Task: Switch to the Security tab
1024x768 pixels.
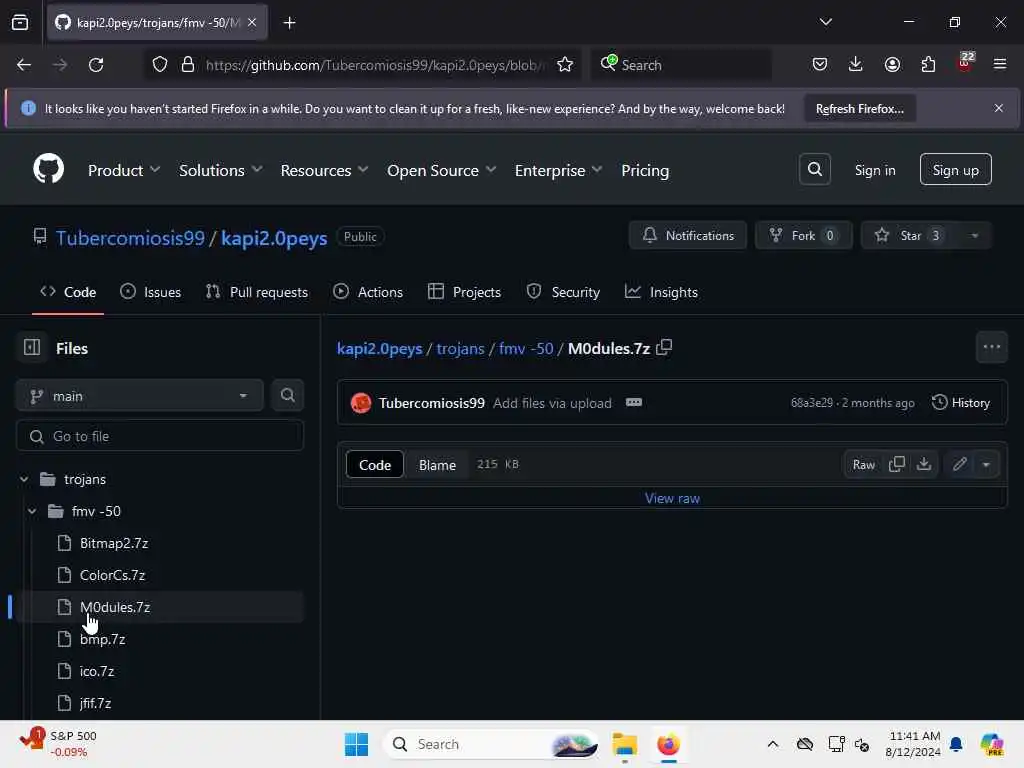Action: pyautogui.click(x=563, y=292)
